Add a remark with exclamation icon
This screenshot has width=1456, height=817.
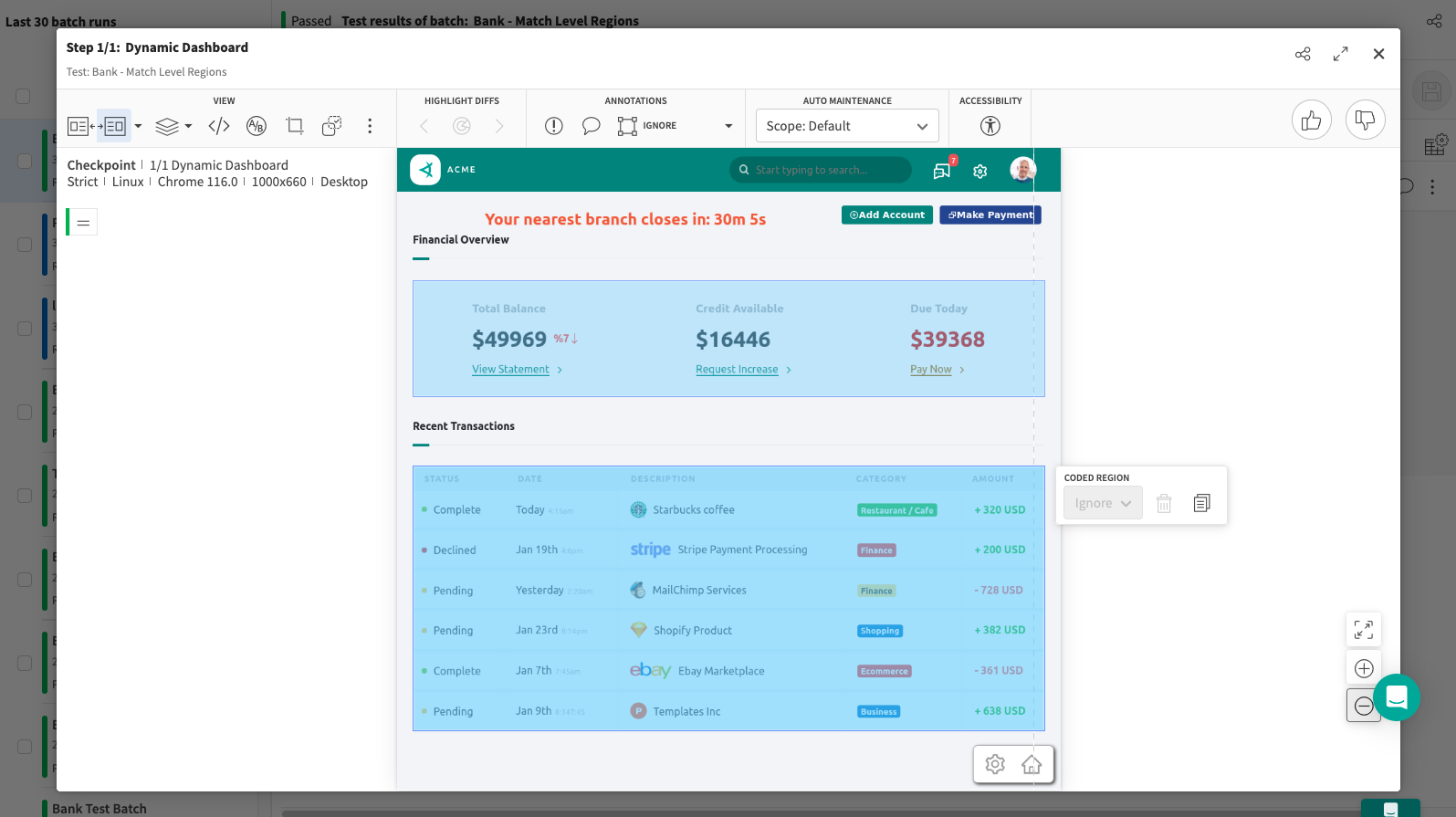(554, 126)
